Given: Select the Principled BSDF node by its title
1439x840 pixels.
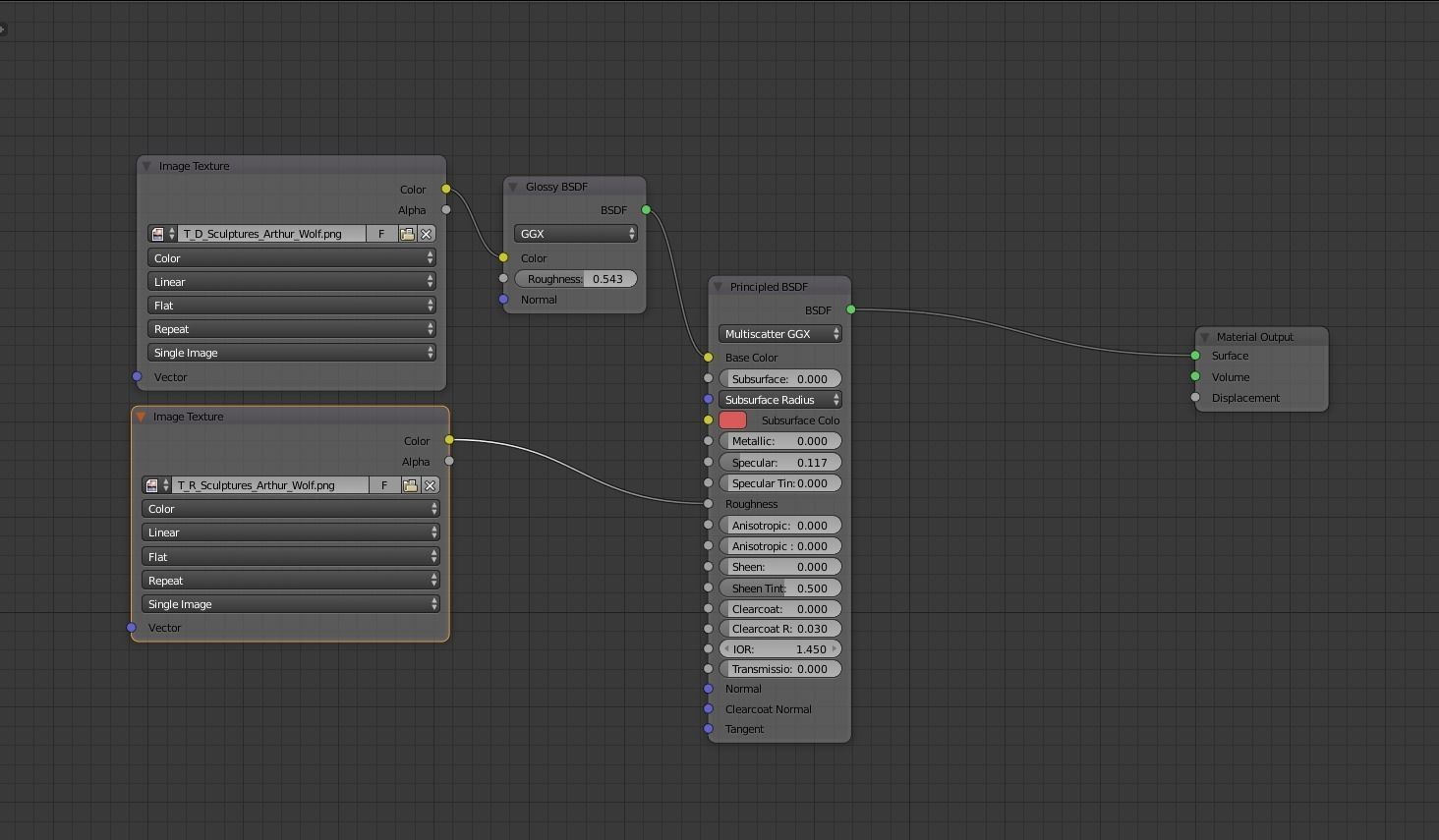Looking at the screenshot, I should pyautogui.click(x=769, y=287).
